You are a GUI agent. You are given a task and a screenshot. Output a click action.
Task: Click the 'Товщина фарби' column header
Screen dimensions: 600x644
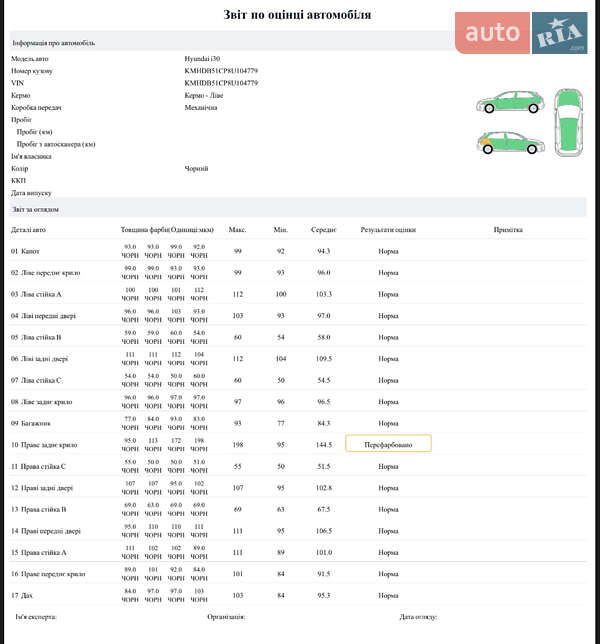(167, 230)
